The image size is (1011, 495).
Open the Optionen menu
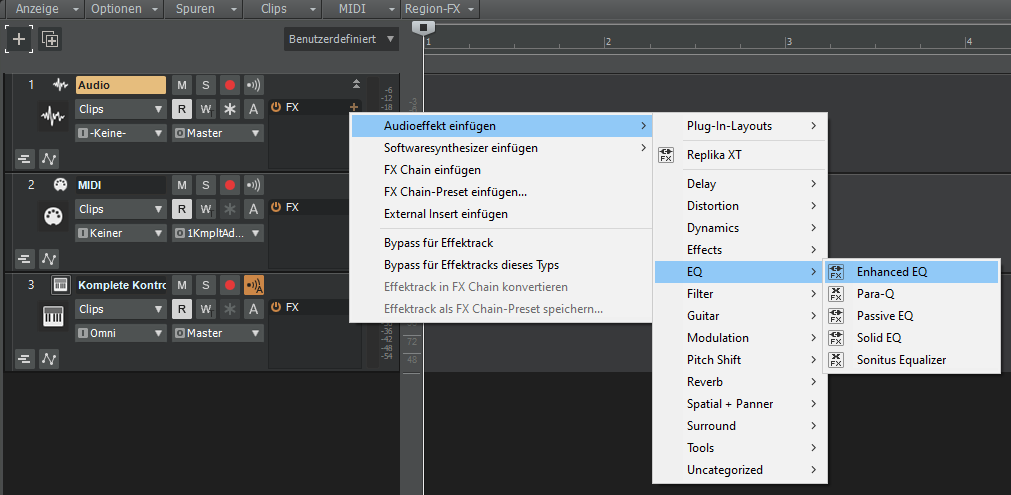pos(124,9)
